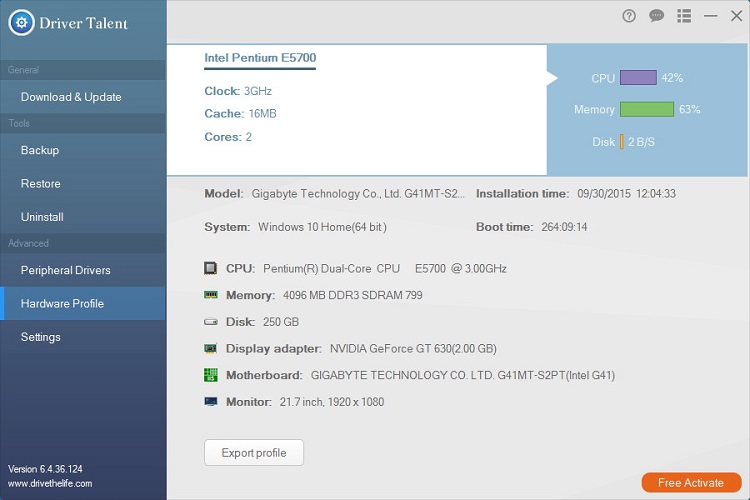Click Windows 10 Home(64 bit) text

322,227
